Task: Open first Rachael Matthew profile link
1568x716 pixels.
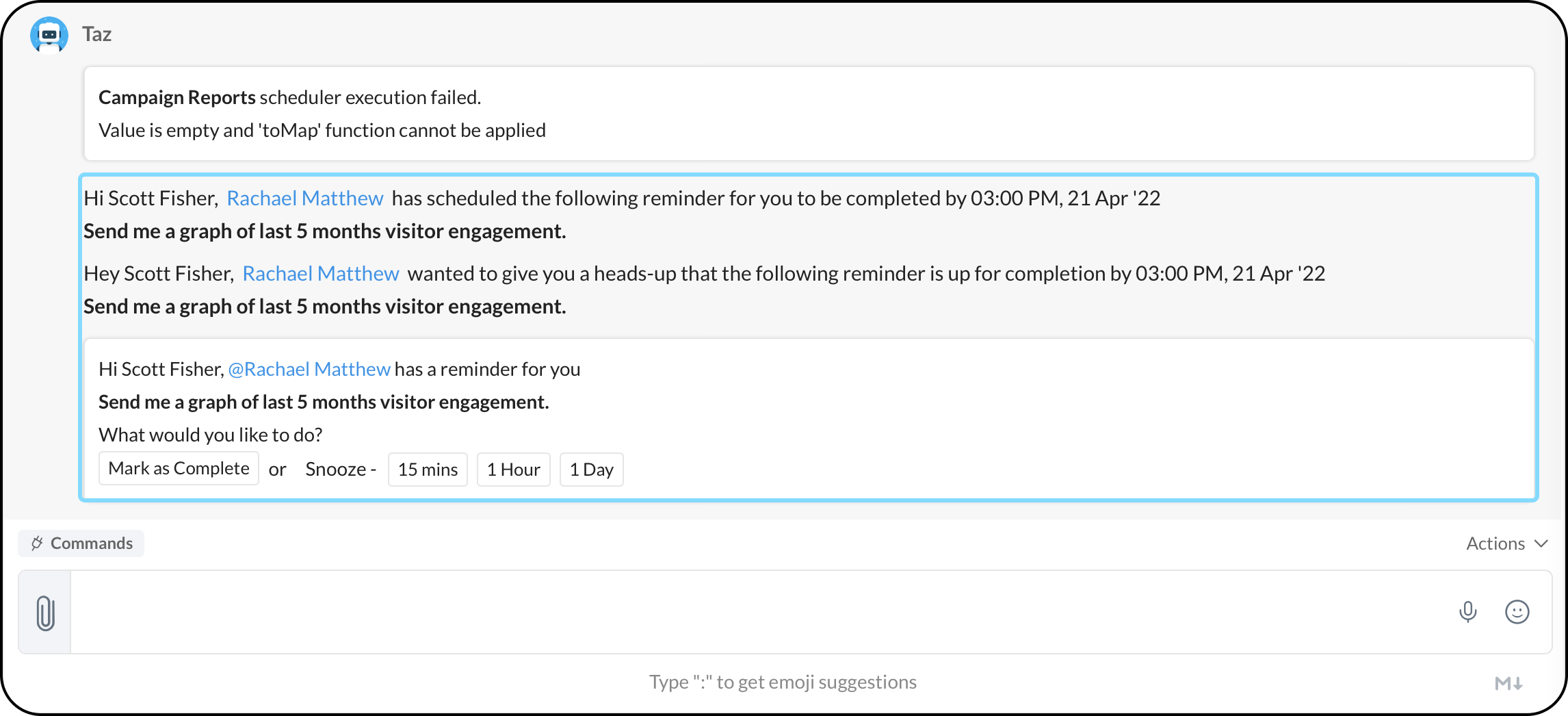Action: click(304, 199)
